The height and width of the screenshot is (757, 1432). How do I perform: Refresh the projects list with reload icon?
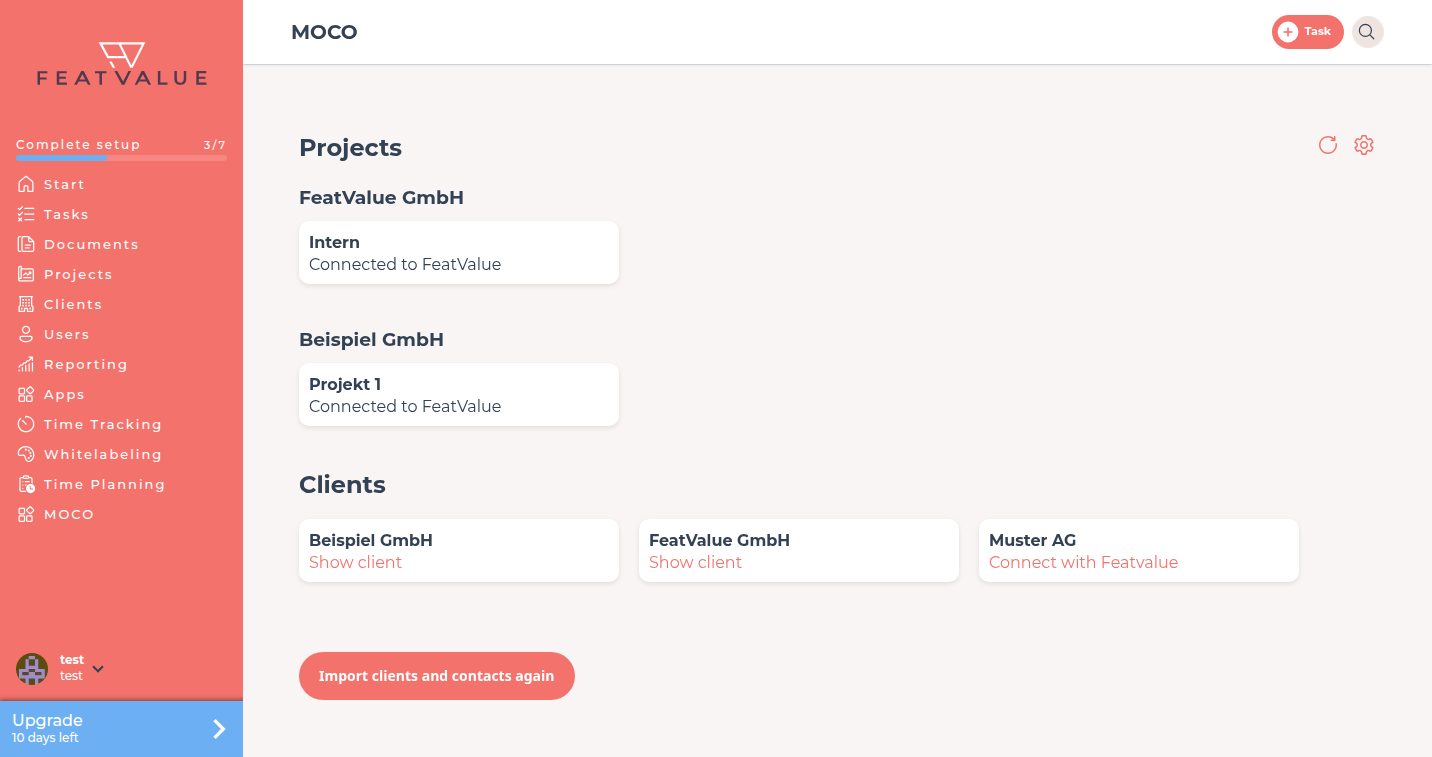coord(1328,145)
